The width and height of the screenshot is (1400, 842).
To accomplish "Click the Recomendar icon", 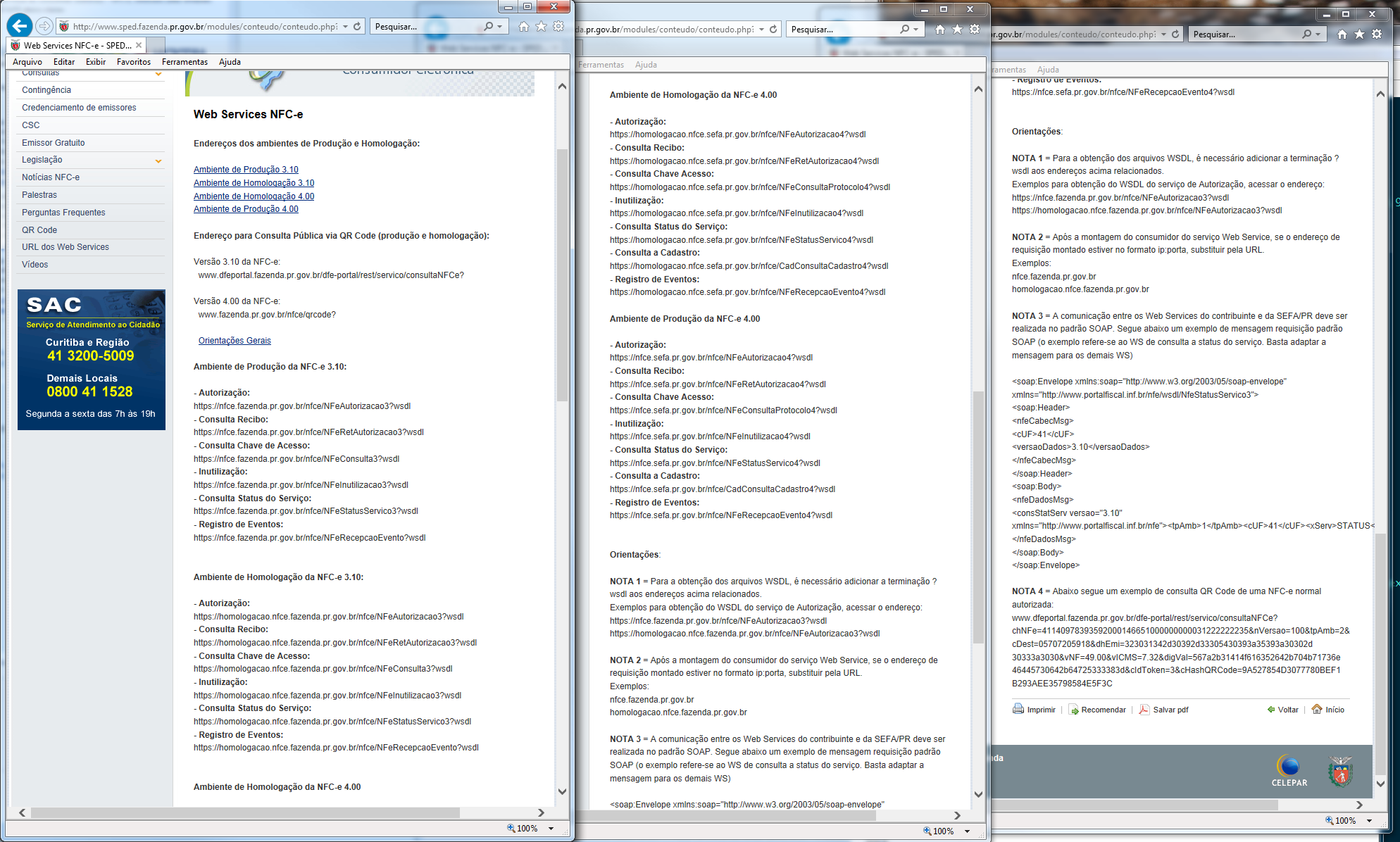I will point(1073,709).
